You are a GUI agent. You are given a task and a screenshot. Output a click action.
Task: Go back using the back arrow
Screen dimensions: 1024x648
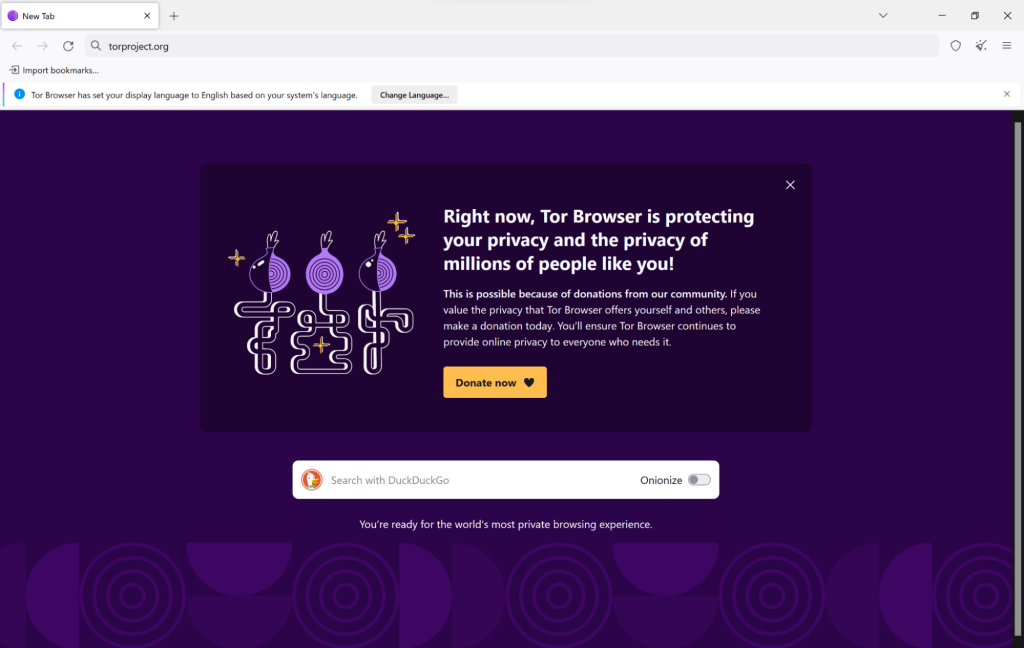coord(16,46)
